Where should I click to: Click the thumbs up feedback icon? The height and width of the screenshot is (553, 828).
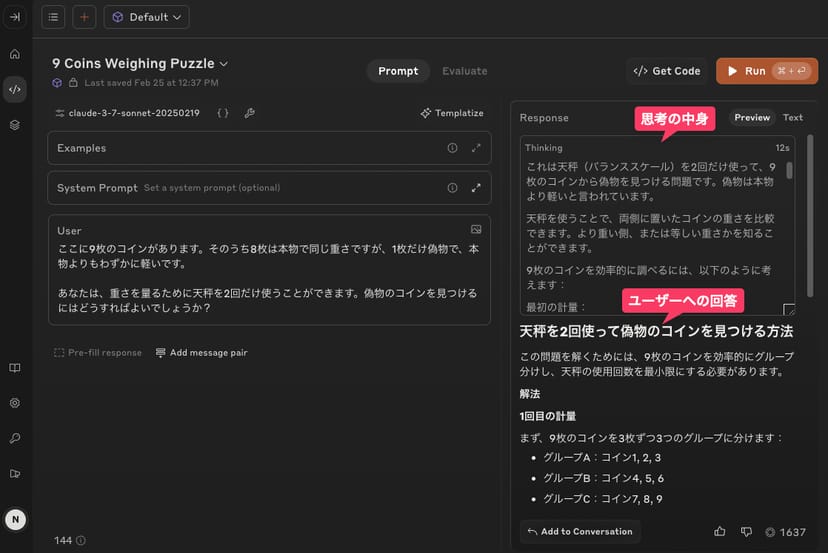click(x=720, y=532)
